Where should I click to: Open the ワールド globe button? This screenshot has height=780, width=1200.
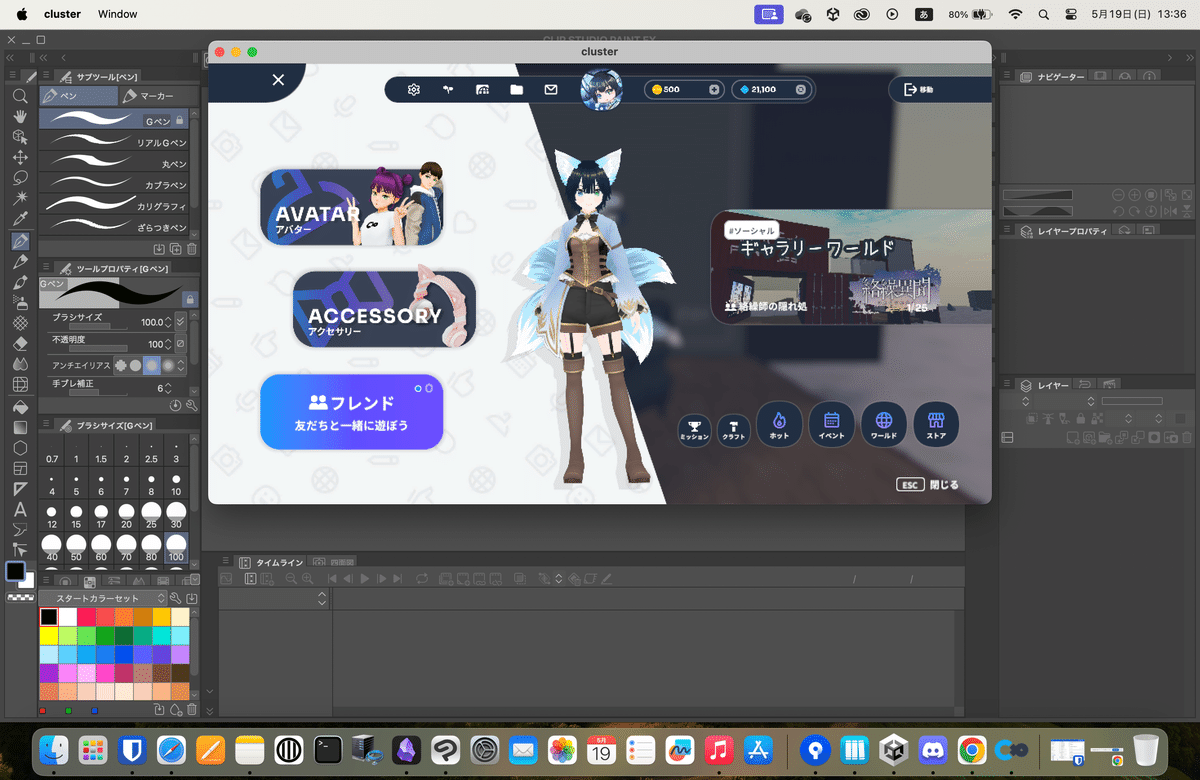pos(883,425)
